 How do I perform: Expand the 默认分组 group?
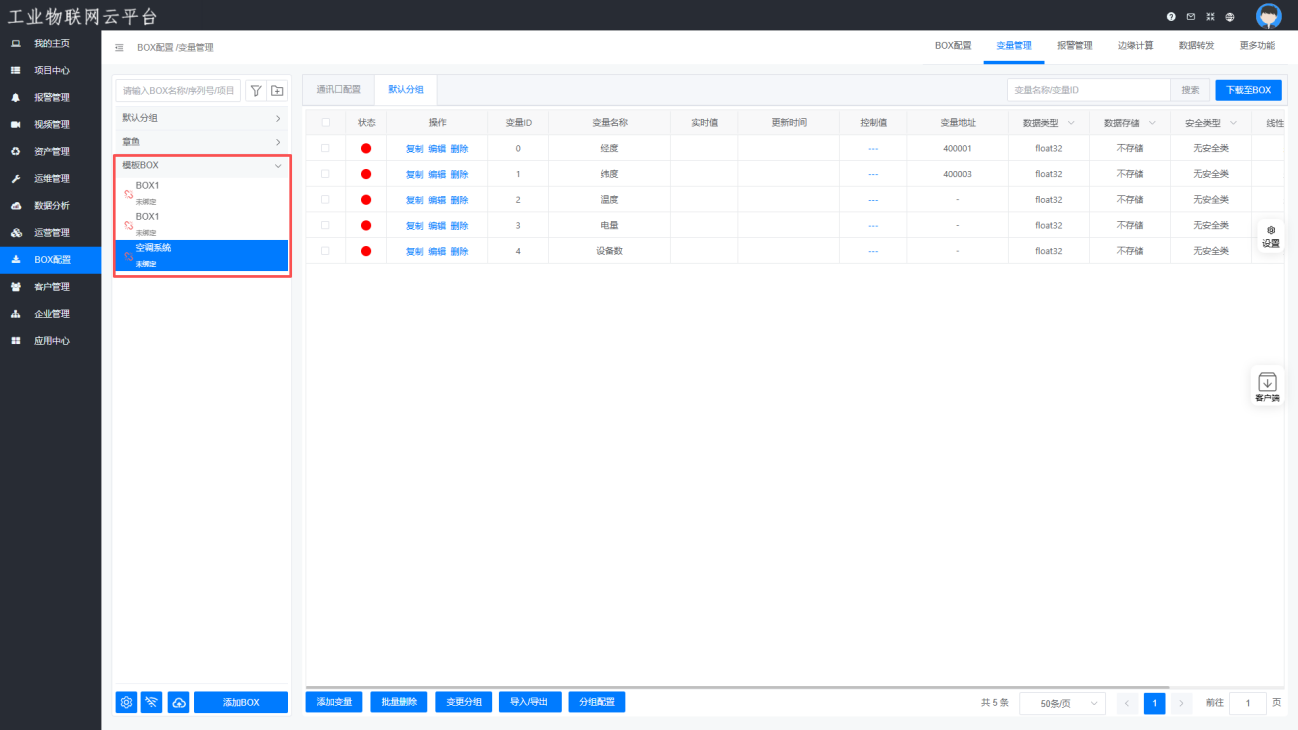201,118
